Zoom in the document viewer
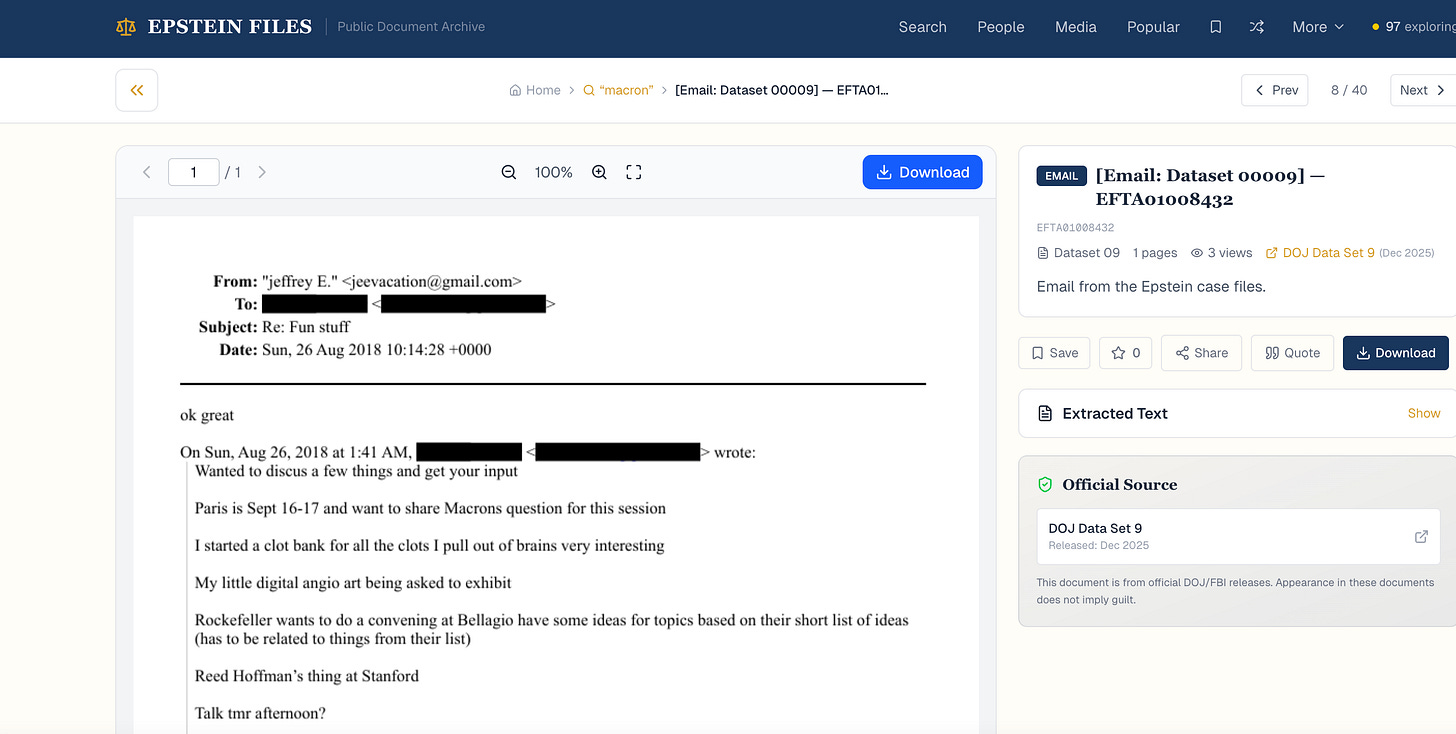The width and height of the screenshot is (1456, 734). (599, 172)
